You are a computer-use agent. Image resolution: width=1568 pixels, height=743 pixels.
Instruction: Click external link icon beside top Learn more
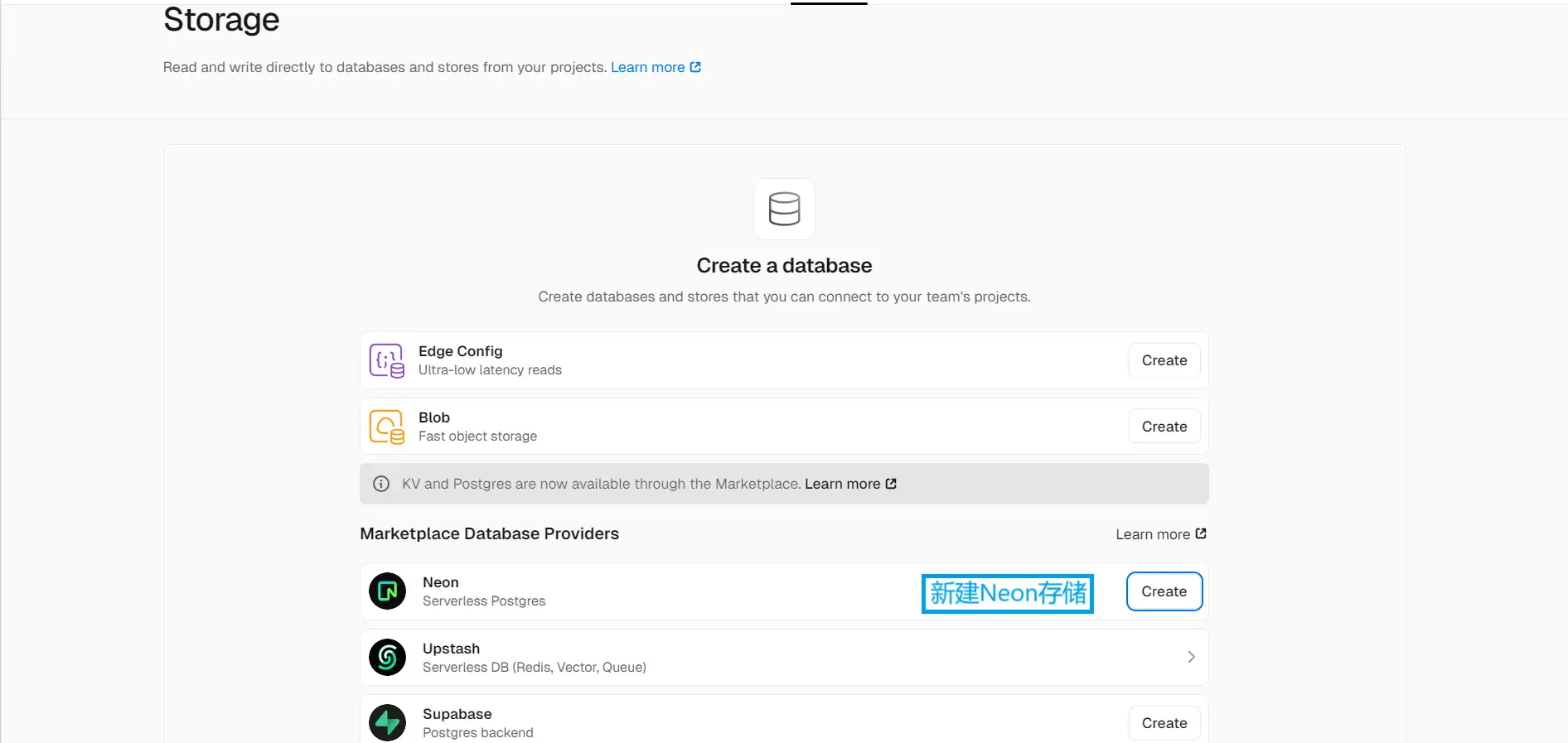[695, 67]
